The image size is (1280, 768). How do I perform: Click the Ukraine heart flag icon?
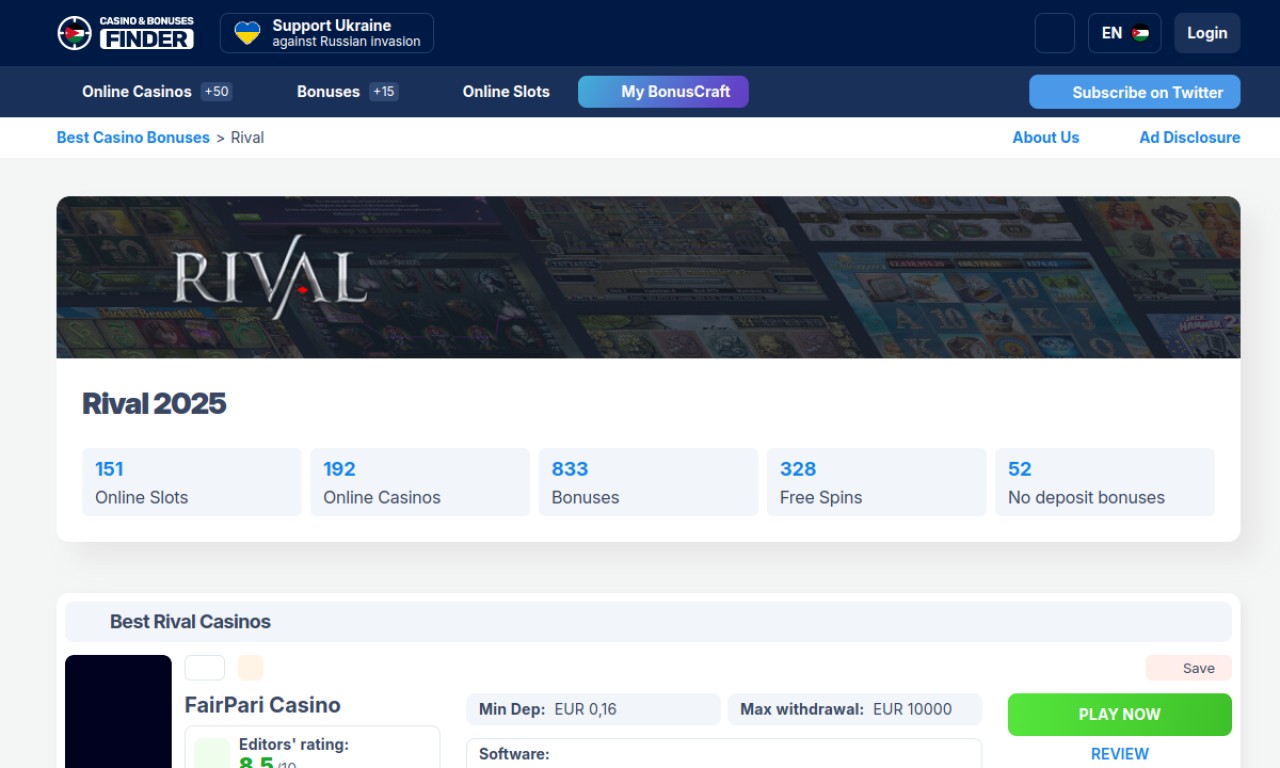pos(247,33)
